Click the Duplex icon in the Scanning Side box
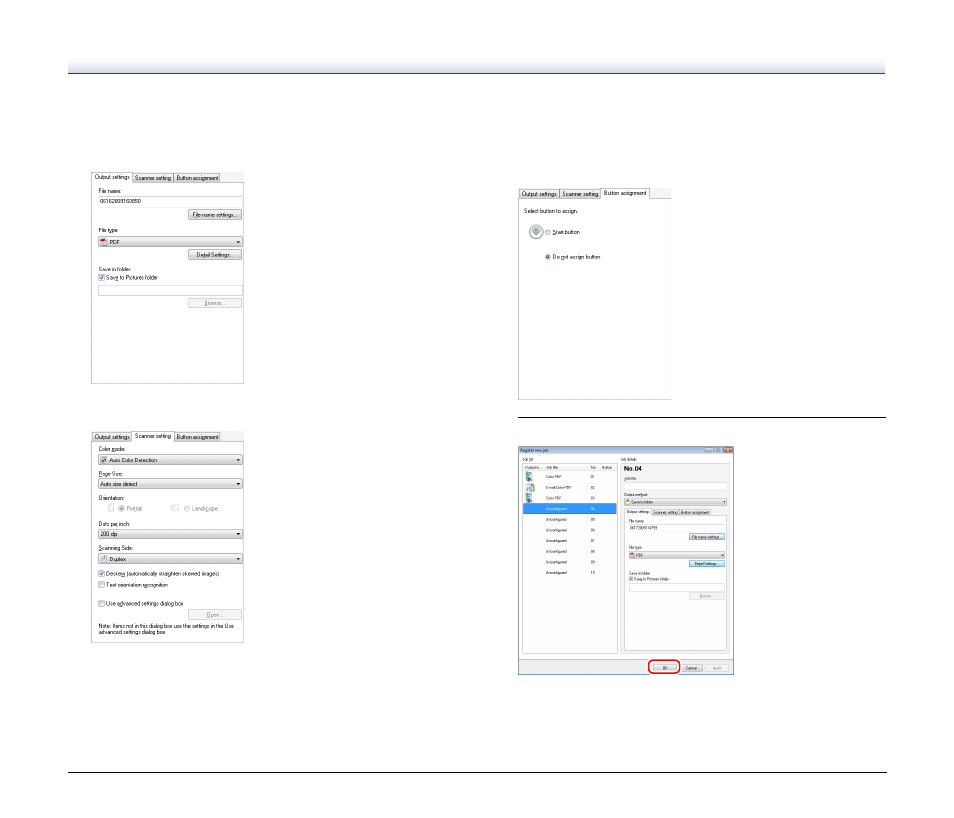Viewport: 954px width, 818px height. tap(103, 559)
